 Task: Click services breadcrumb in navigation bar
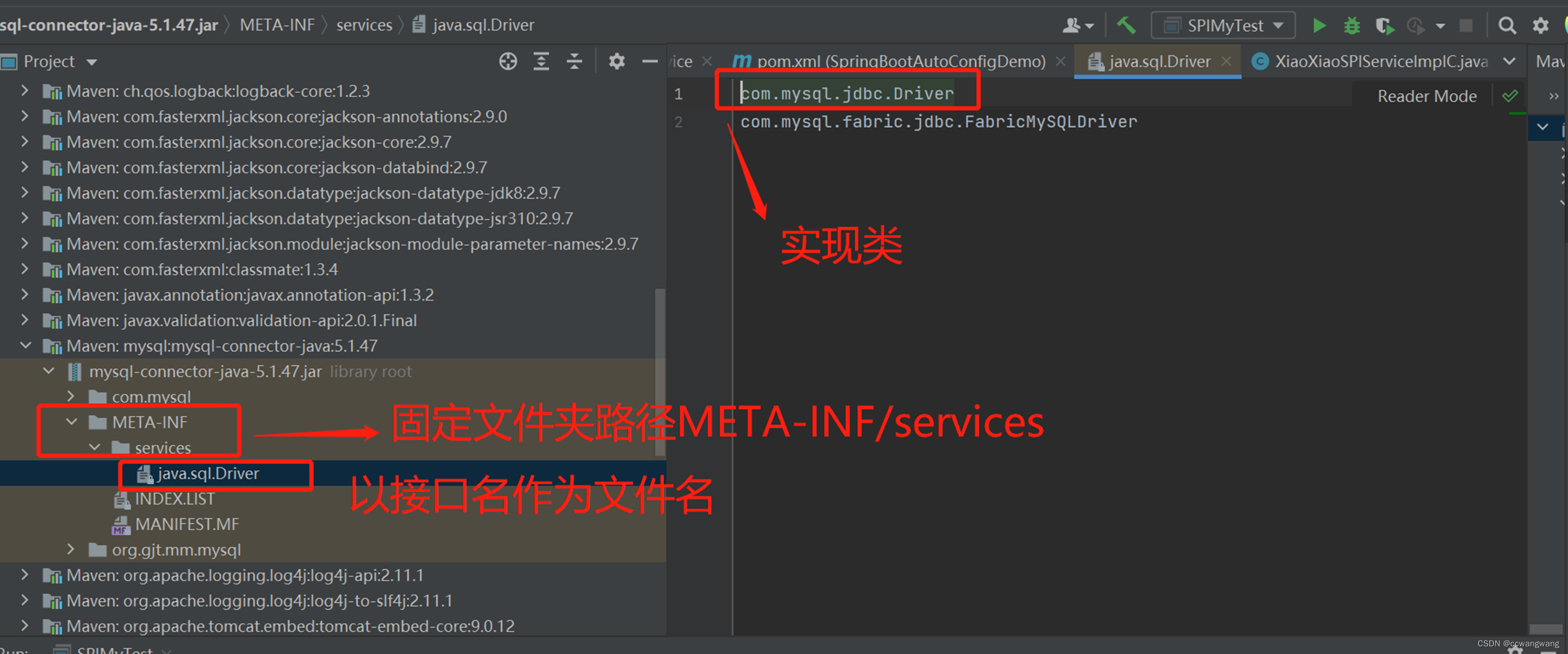(x=364, y=25)
